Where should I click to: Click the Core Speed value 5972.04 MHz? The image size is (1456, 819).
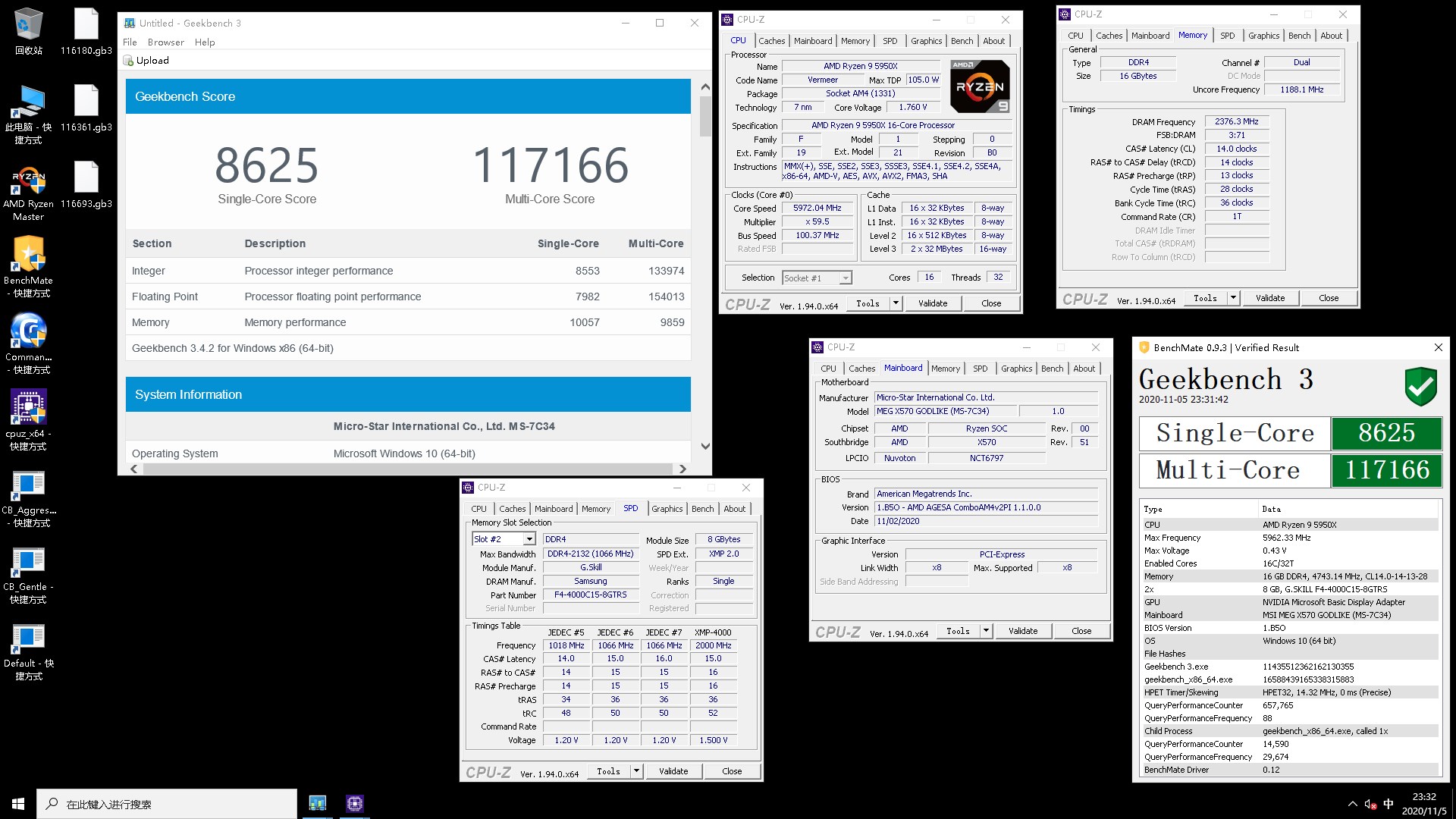[817, 208]
